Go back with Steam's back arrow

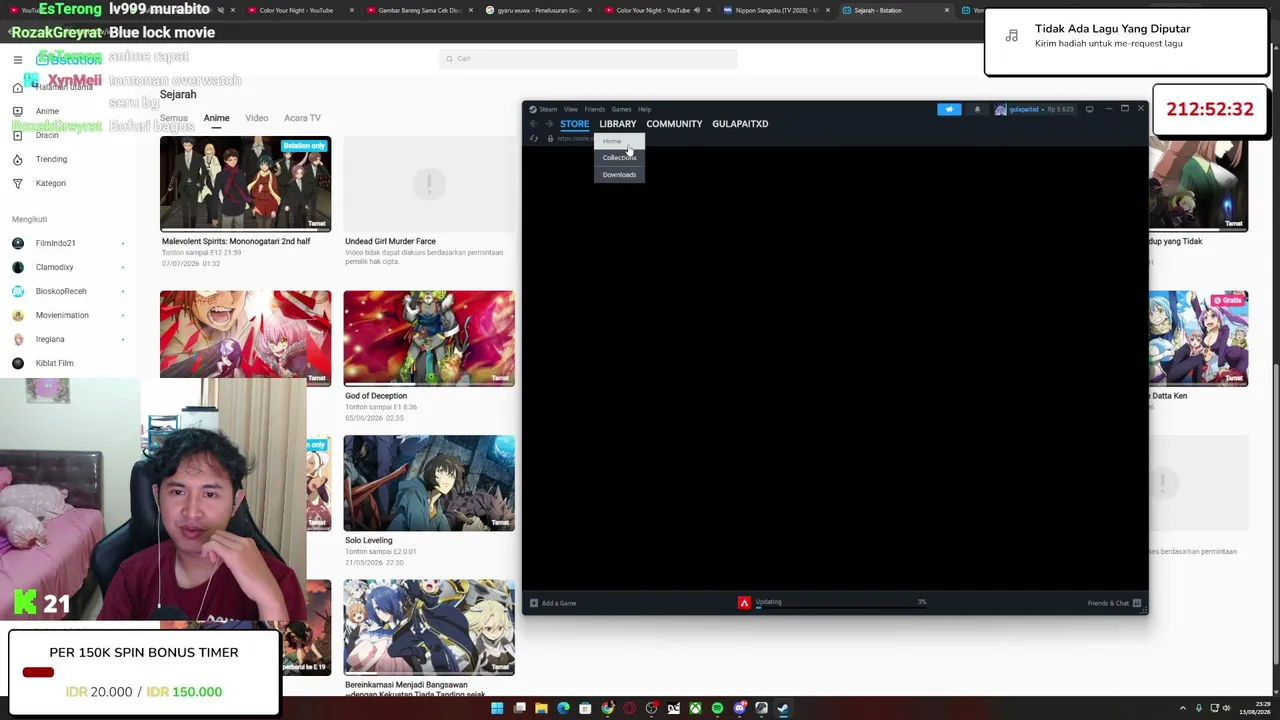(x=533, y=123)
